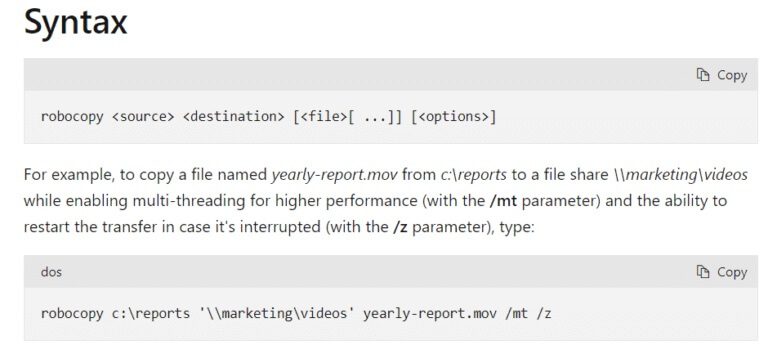Select the <destination> placeholder in the syntax line
The width and height of the screenshot is (768, 363).
tap(234, 117)
